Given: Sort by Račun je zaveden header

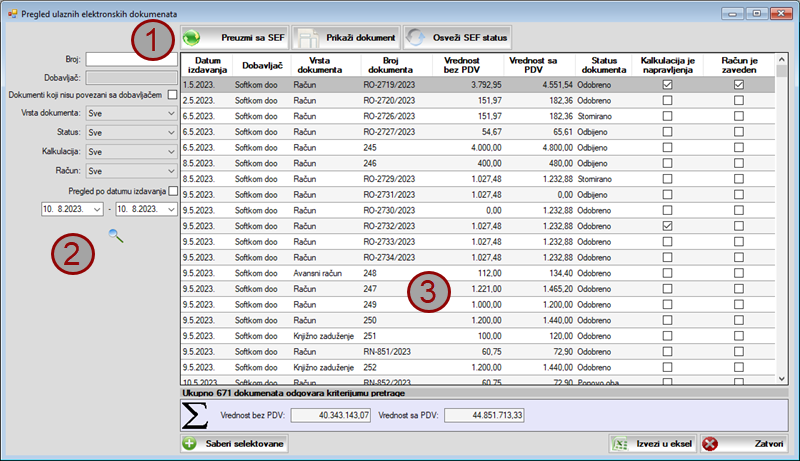Looking at the screenshot, I should coord(739,65).
